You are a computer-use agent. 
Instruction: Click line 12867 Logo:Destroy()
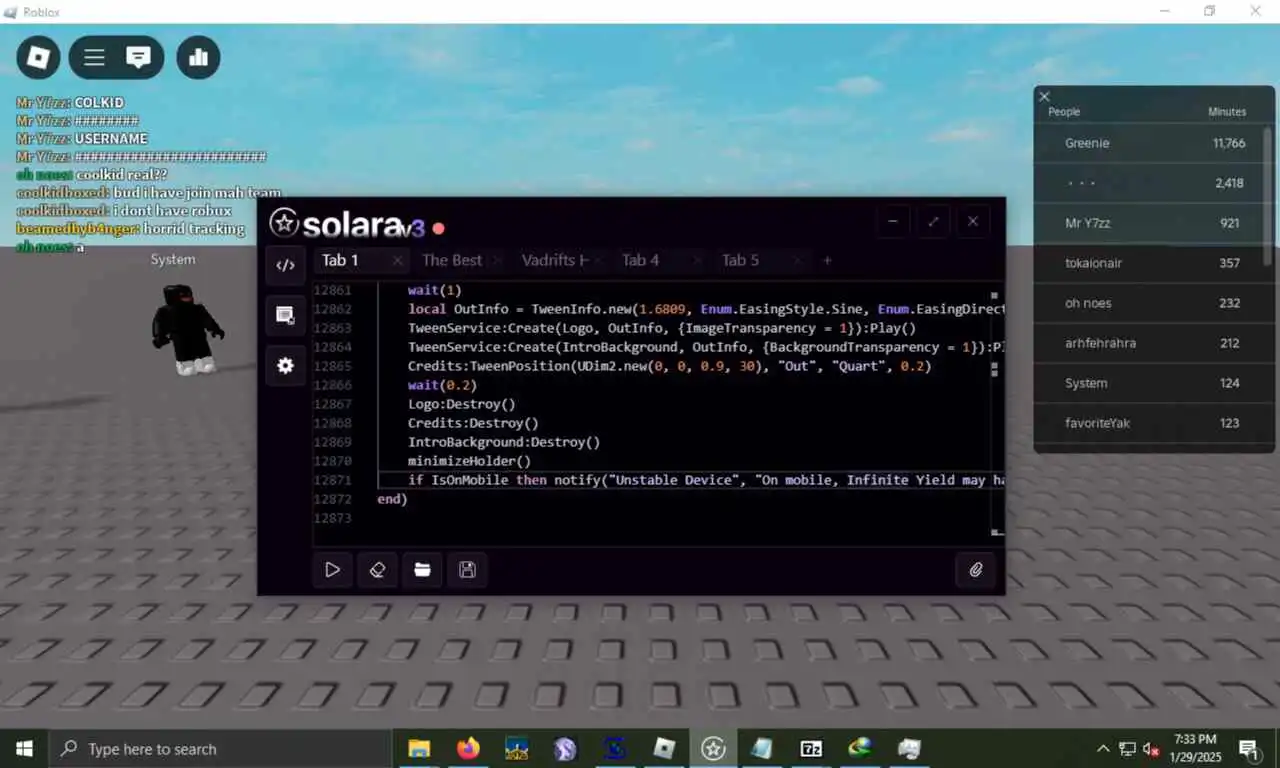point(461,404)
